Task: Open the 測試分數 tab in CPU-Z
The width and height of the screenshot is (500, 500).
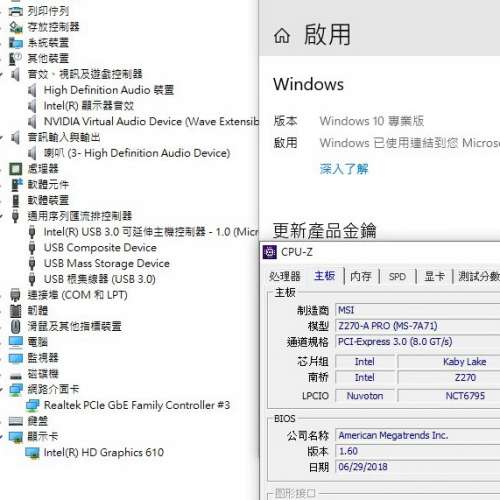Action: pyautogui.click(x=479, y=276)
